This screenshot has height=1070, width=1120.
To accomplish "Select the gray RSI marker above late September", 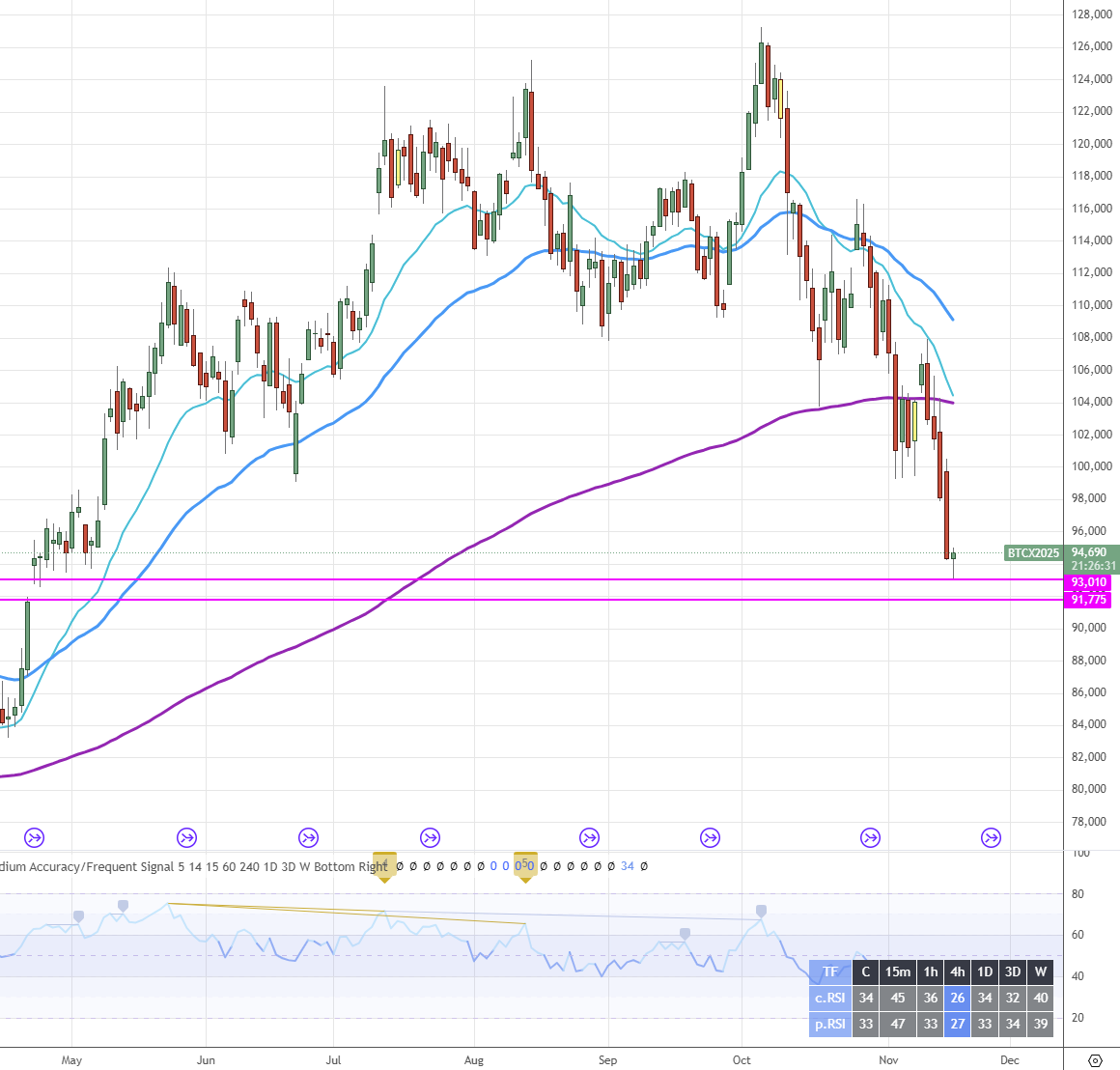I will [x=685, y=934].
